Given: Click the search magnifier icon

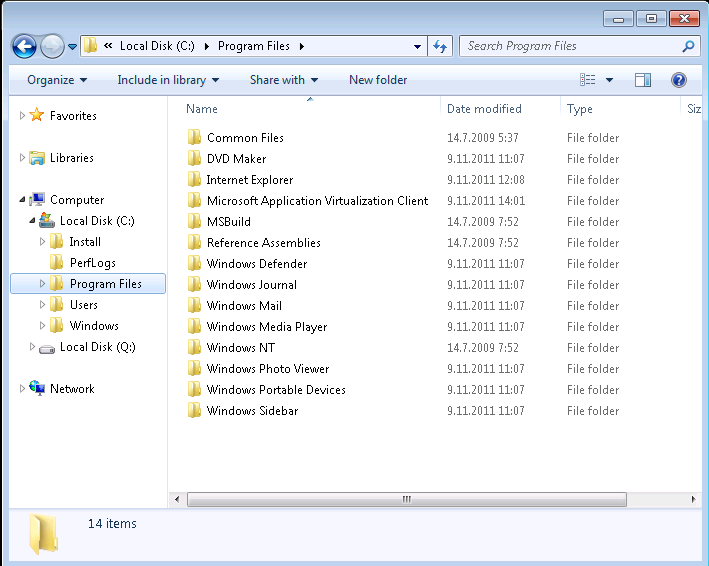Looking at the screenshot, I should pyautogui.click(x=688, y=46).
